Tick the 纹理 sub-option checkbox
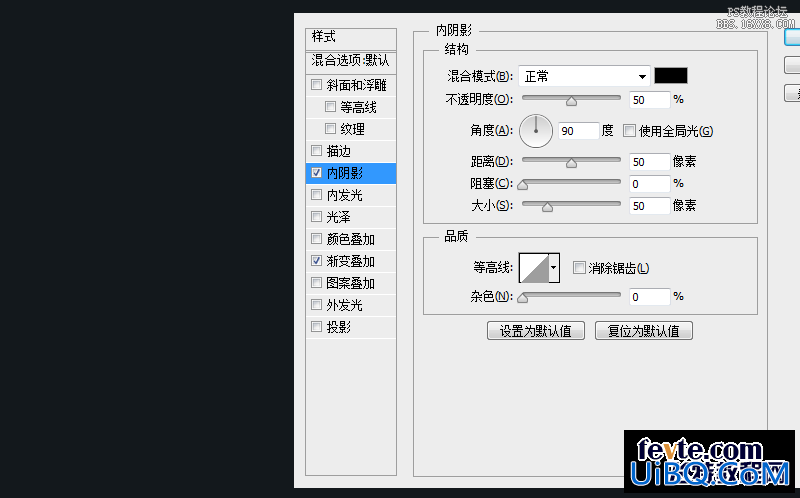The height and width of the screenshot is (498, 800). pyautogui.click(x=330, y=128)
